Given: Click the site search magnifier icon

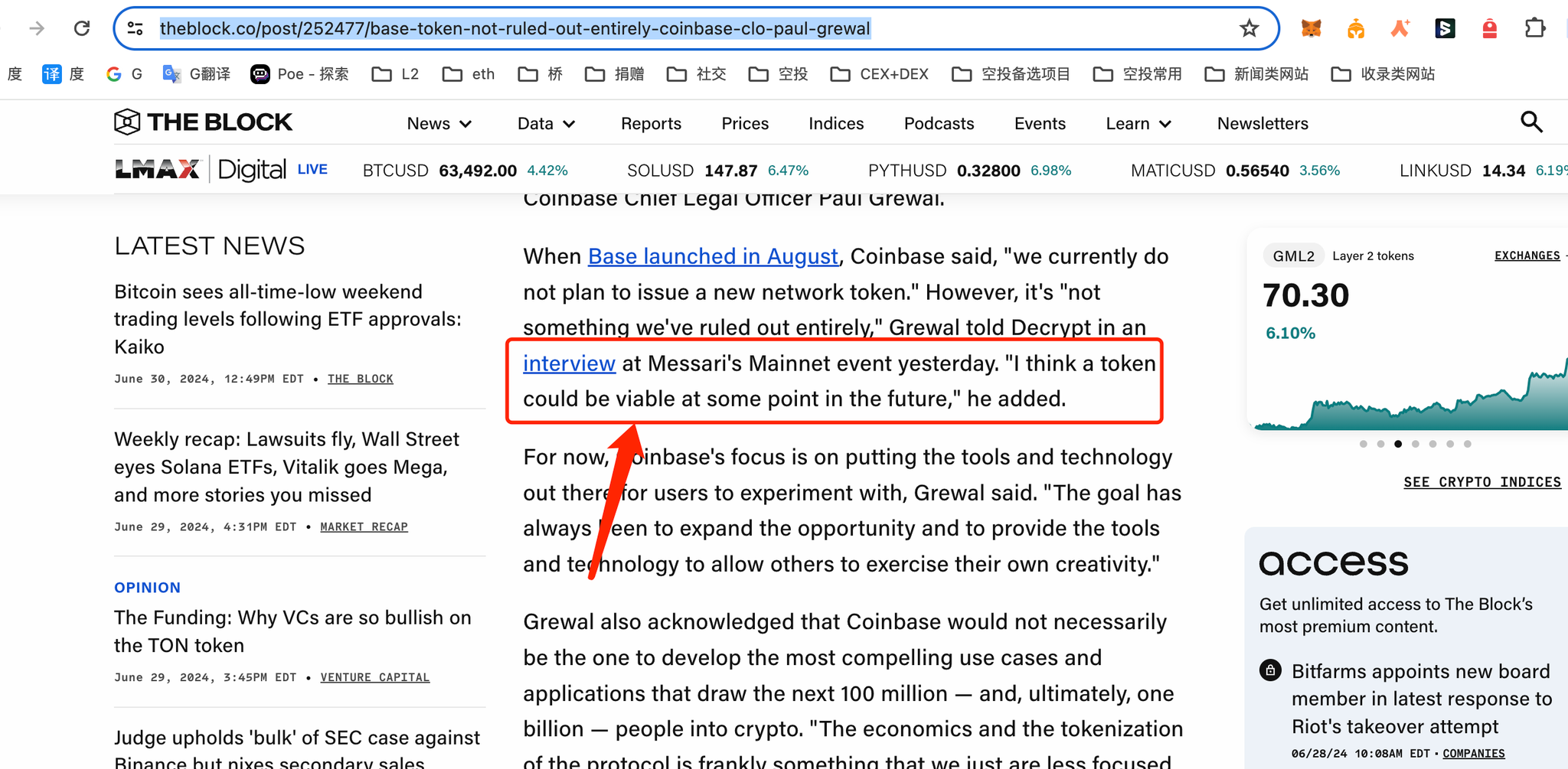Looking at the screenshot, I should [1531, 122].
